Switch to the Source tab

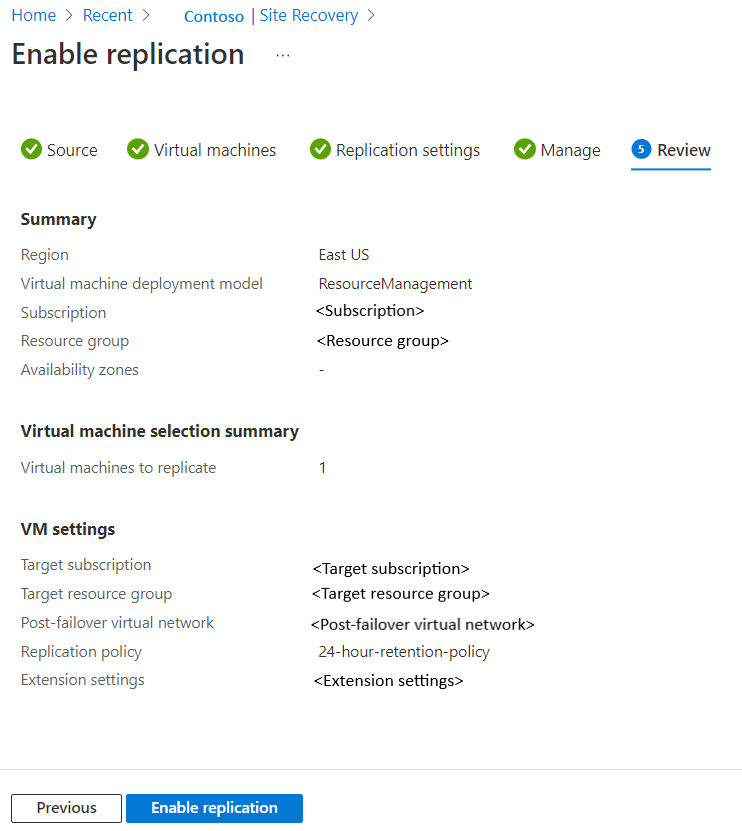(x=71, y=149)
